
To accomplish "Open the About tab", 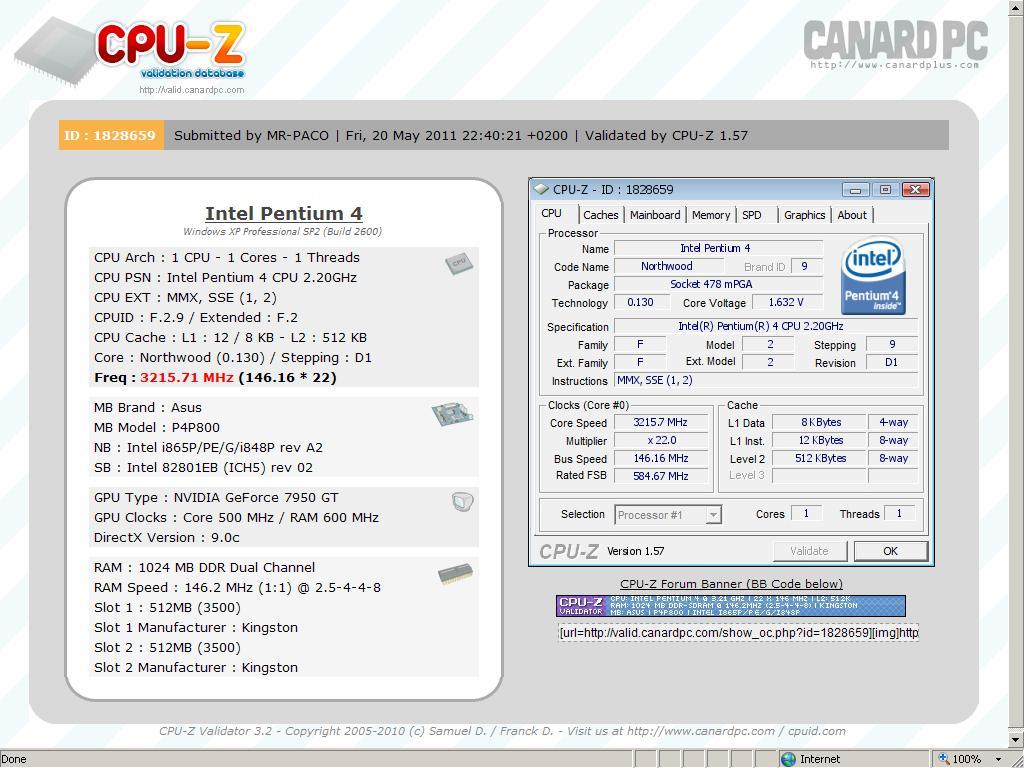I will point(852,215).
